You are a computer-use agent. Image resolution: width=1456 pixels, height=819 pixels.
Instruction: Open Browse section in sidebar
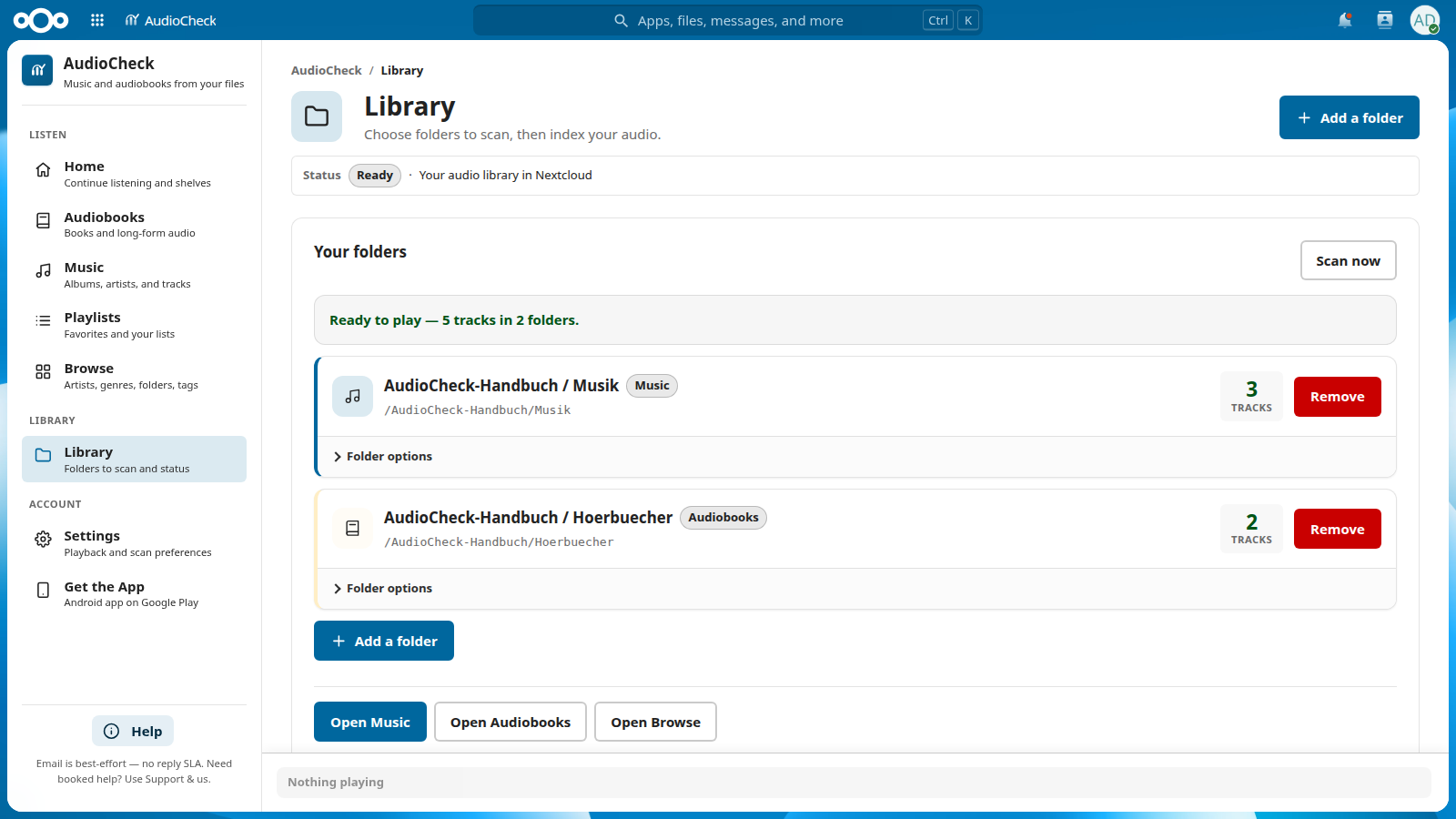point(134,376)
